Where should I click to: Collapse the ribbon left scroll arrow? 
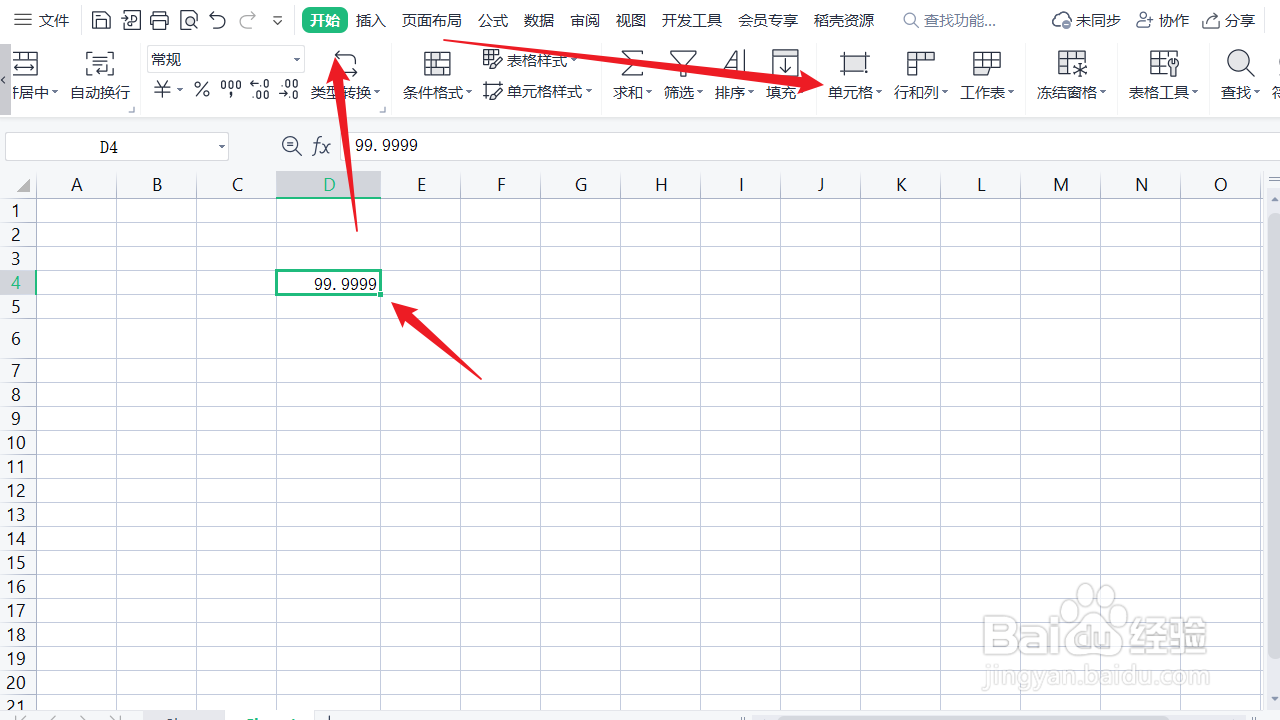(x=4, y=78)
